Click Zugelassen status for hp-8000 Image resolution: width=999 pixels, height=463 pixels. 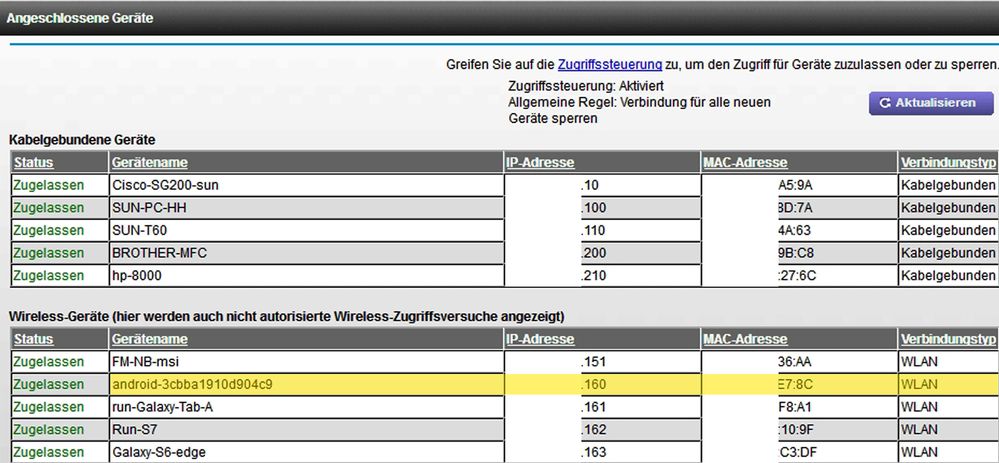point(48,275)
